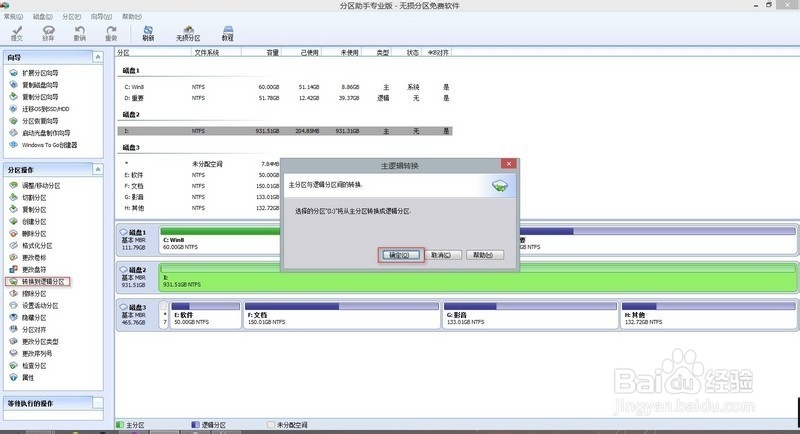Select the F: 文档 row in partition list
Image resolution: width=800 pixels, height=434 pixels.
200,186
